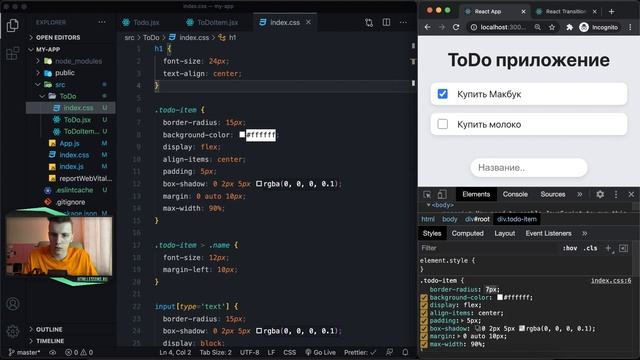Disable the padding property in DevTools
This screenshot has height=360, width=640.
(424, 321)
